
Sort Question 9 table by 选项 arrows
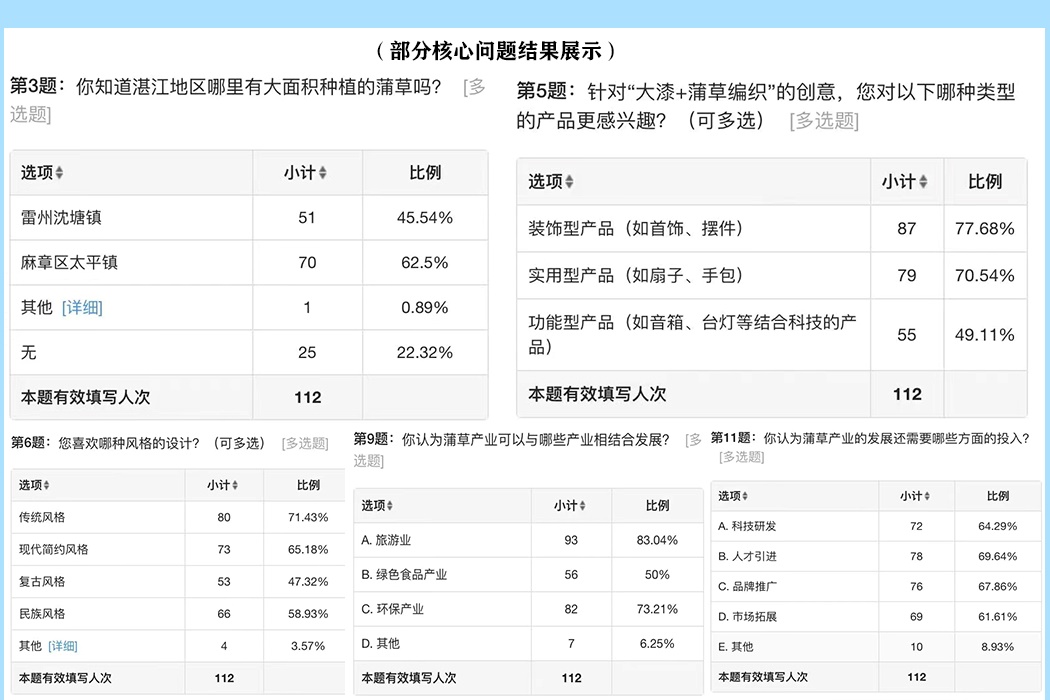click(390, 506)
